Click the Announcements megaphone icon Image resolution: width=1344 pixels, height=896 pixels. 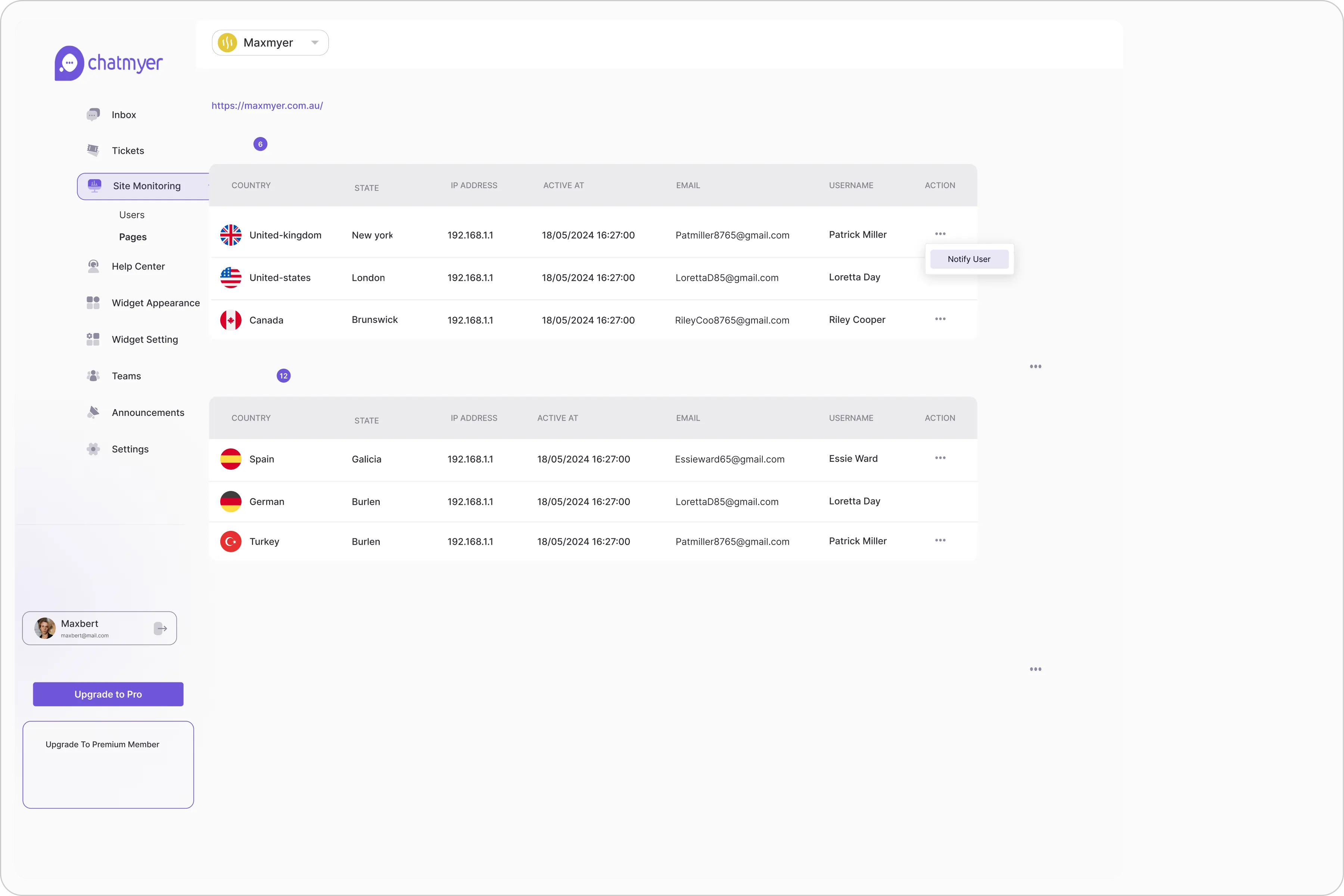click(93, 412)
